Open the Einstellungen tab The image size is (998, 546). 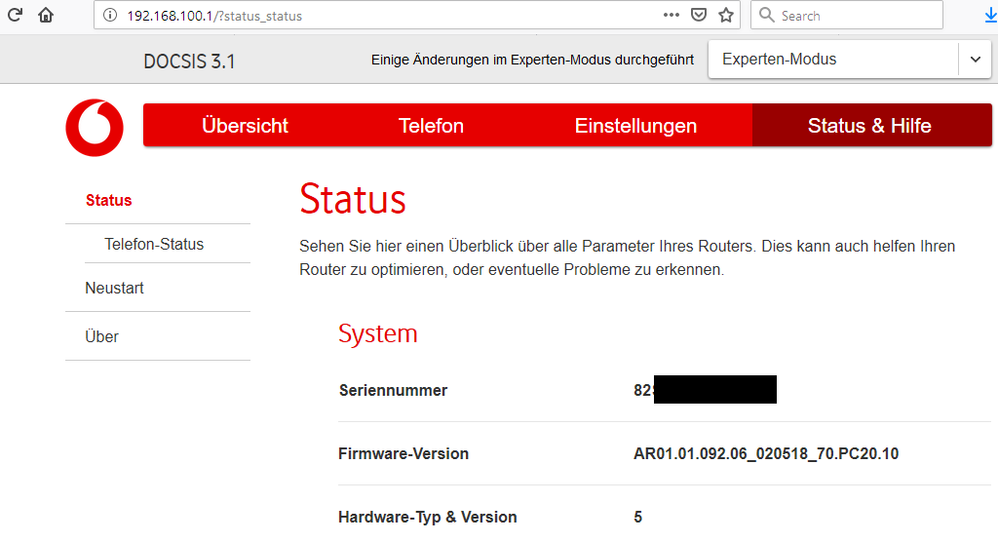pos(636,125)
